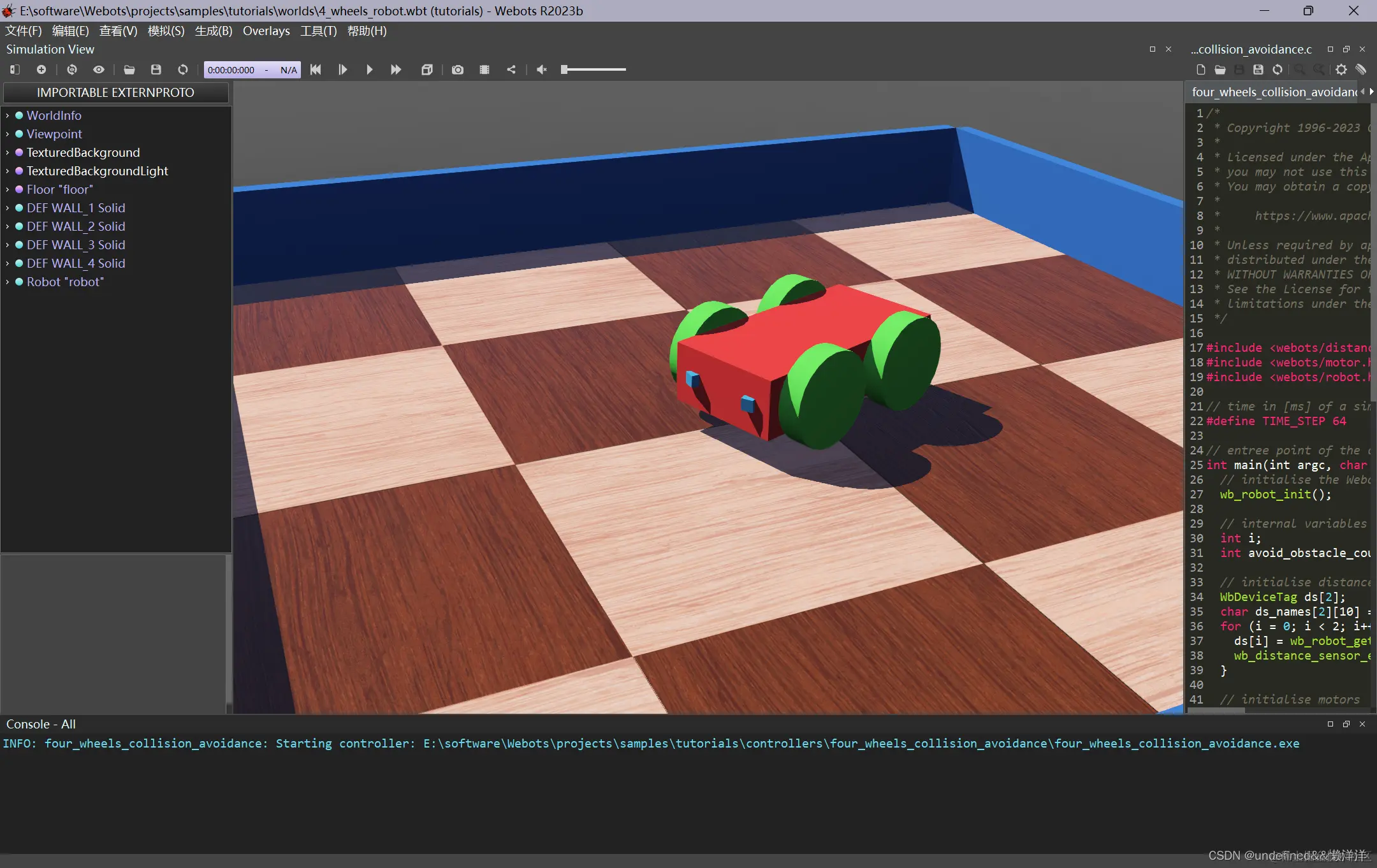Run simulation in real-time
Screen dimensions: 1377x868
[369, 69]
